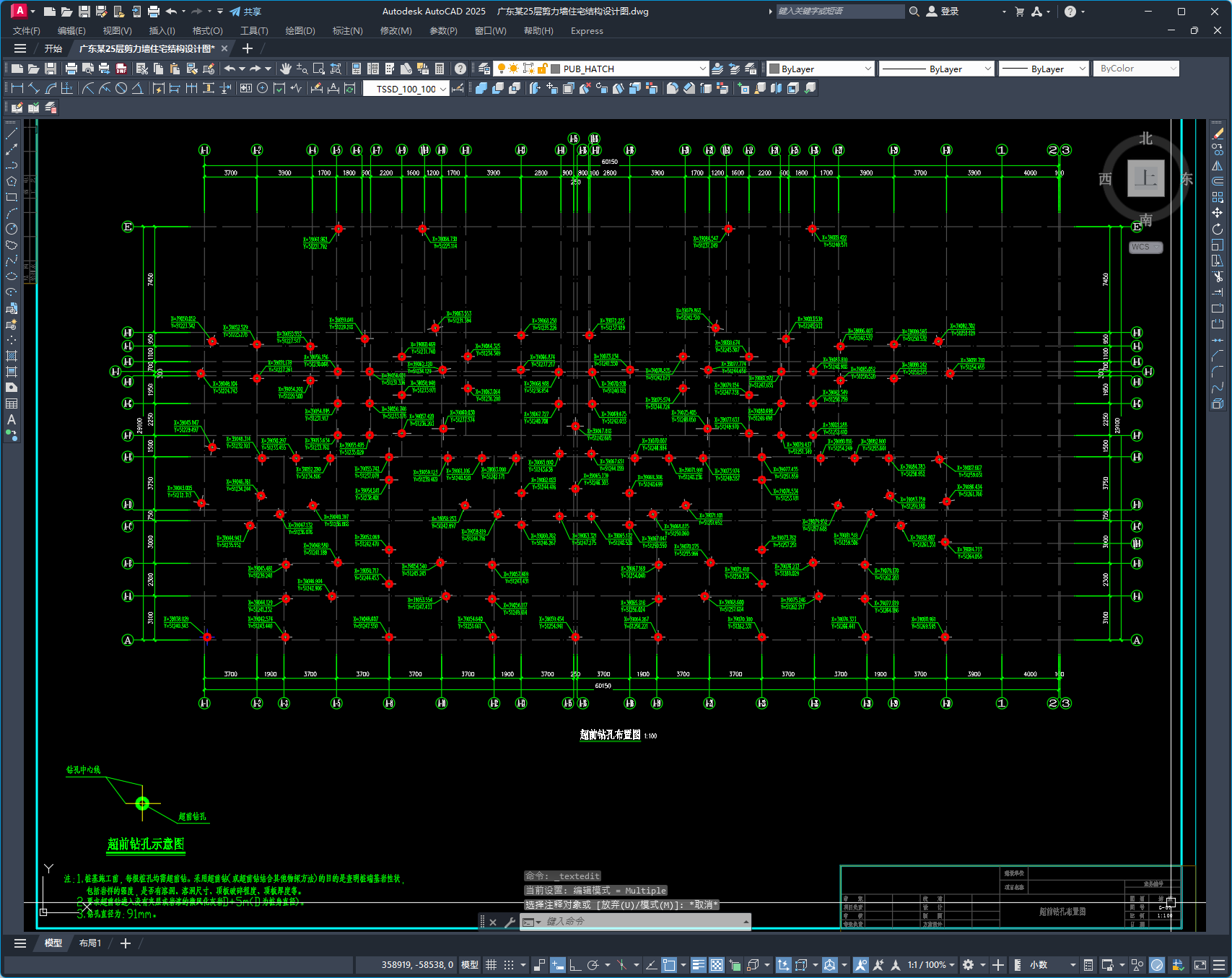Open the 标注(N) menu

tap(347, 31)
